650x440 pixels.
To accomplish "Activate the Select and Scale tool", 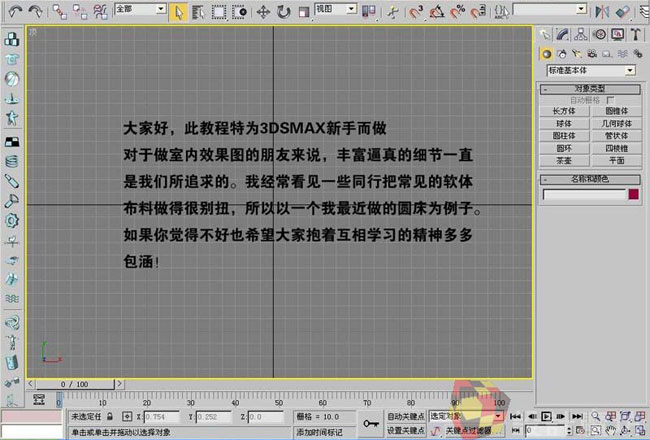I will pyautogui.click(x=304, y=12).
